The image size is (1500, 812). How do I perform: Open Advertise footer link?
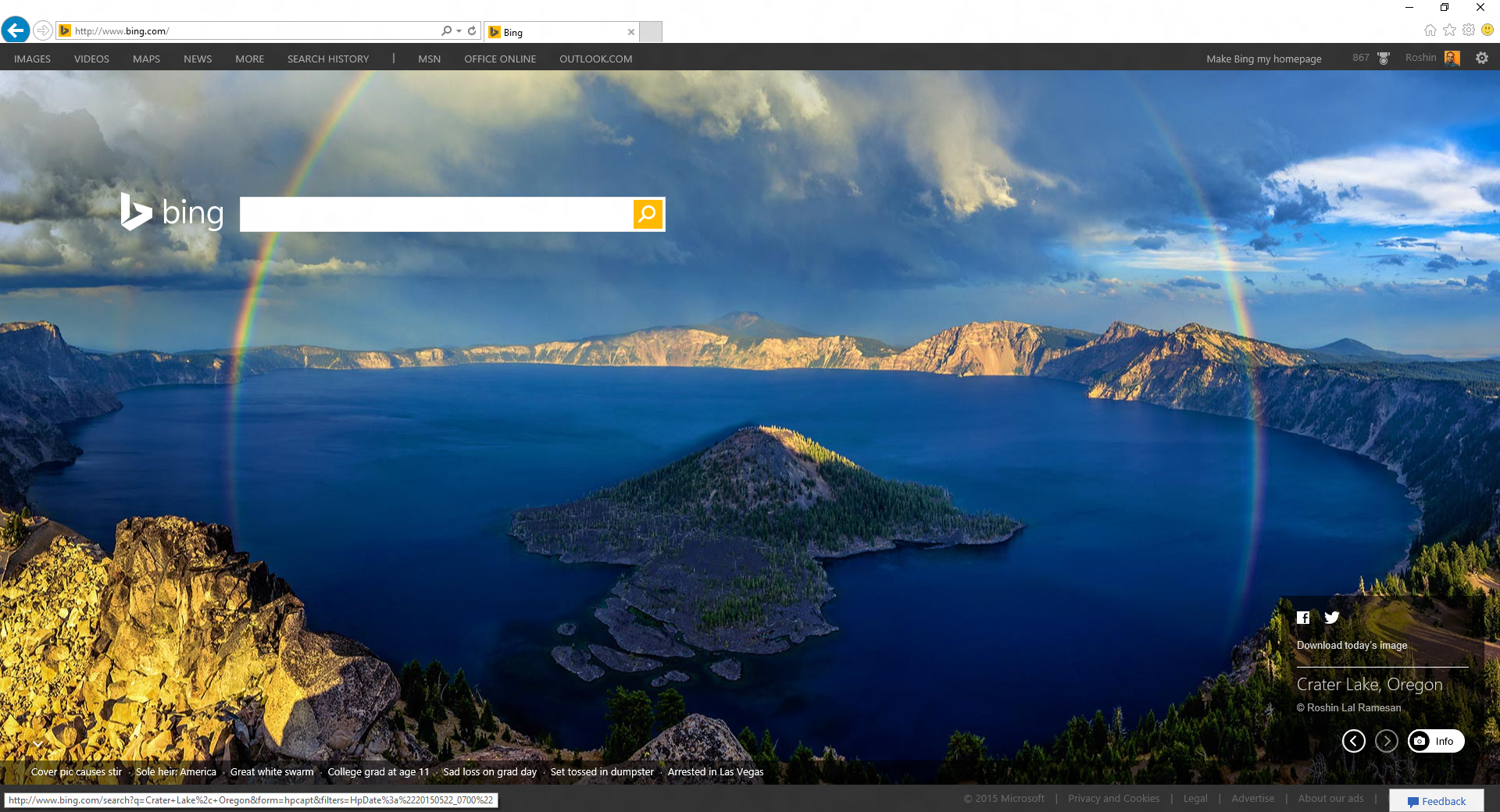tap(1252, 798)
